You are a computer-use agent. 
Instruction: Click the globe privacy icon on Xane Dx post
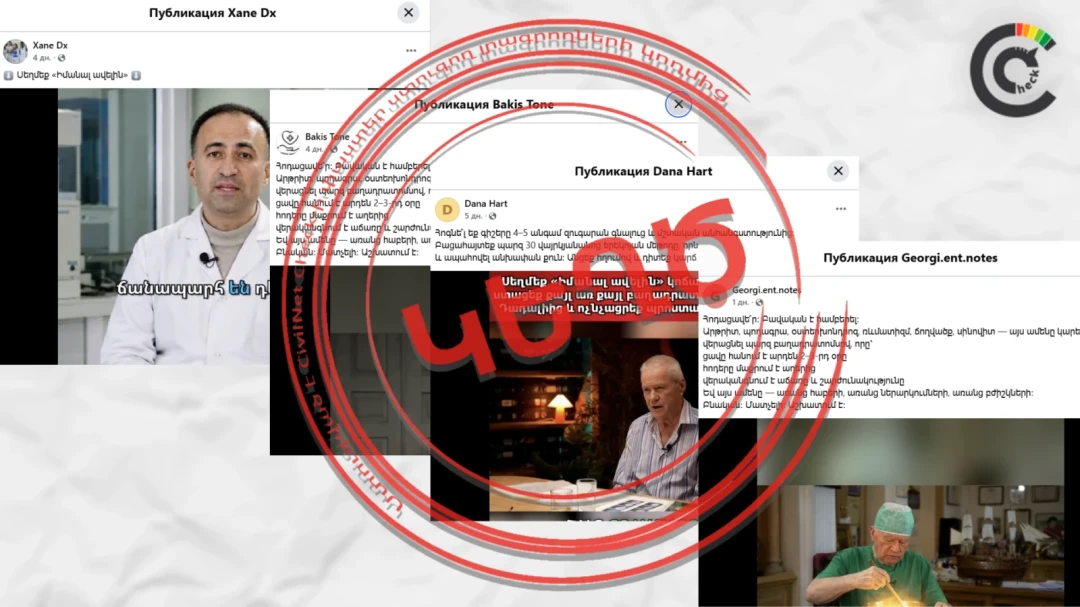(61, 58)
